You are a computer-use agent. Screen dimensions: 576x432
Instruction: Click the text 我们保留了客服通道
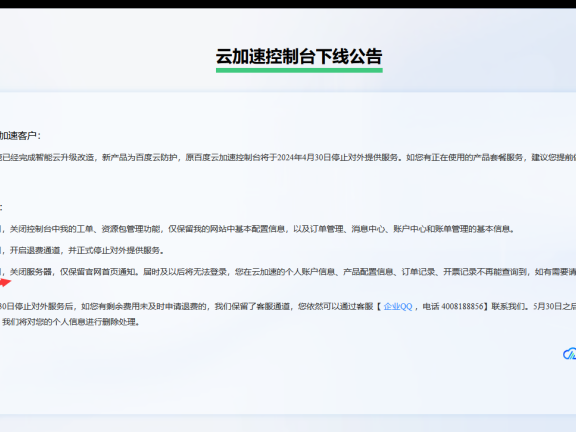click(x=252, y=306)
